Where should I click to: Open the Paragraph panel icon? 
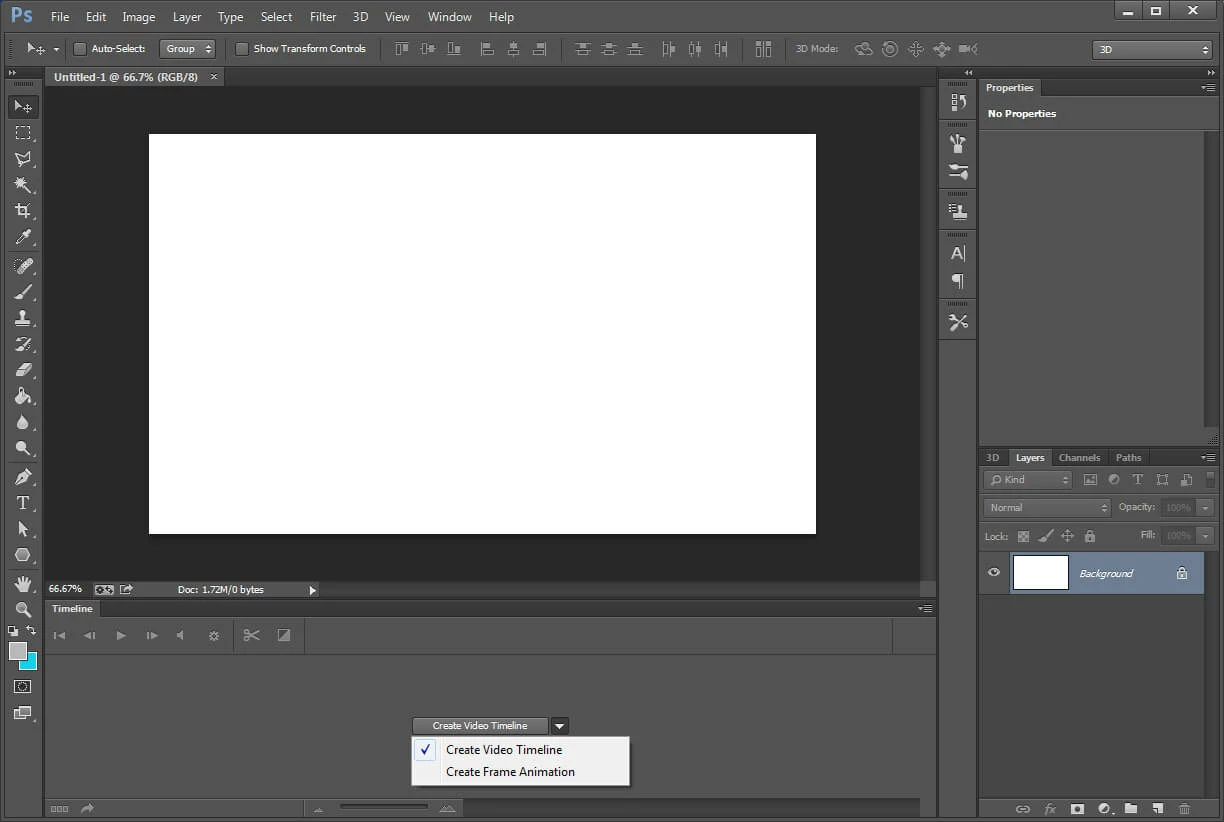[958, 281]
